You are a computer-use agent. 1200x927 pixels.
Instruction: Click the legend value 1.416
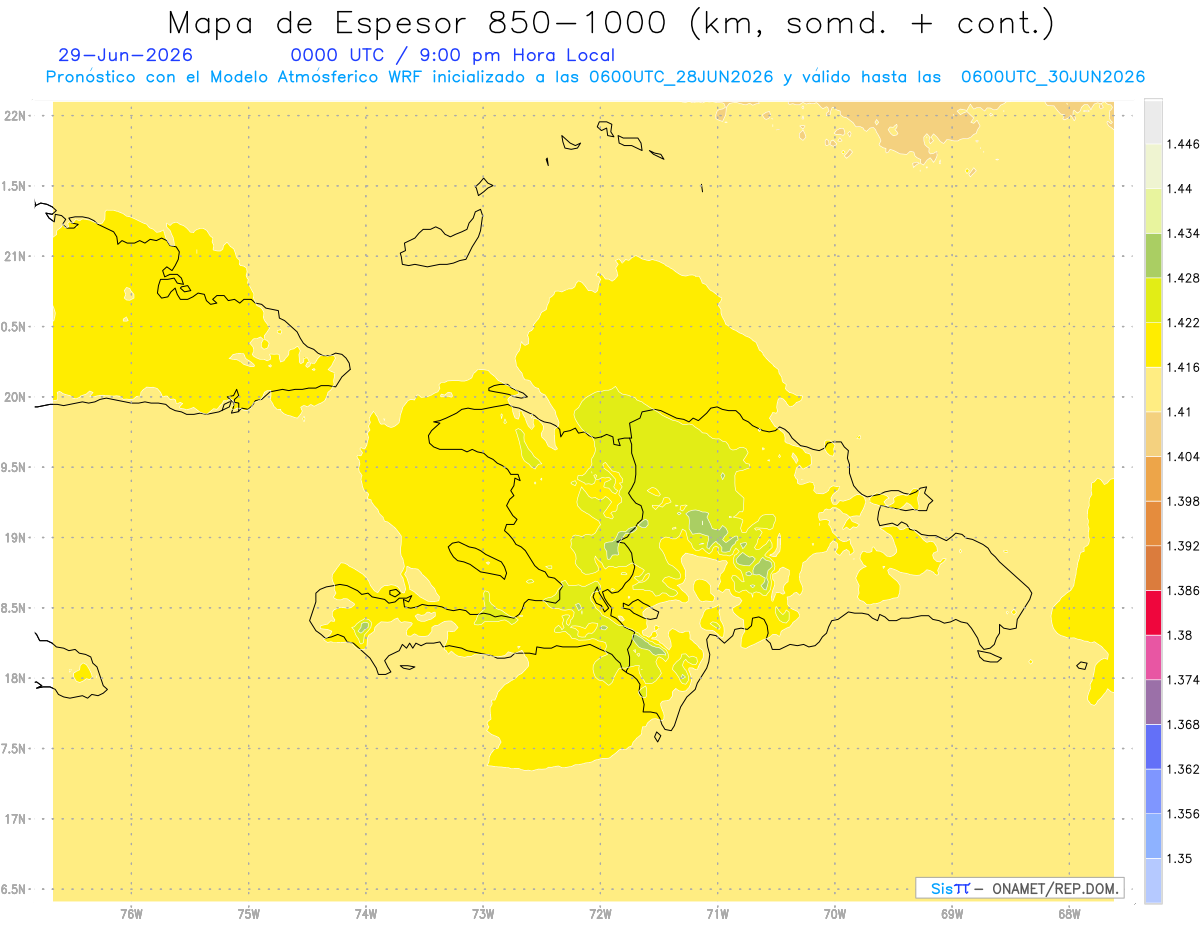[x=1182, y=367]
